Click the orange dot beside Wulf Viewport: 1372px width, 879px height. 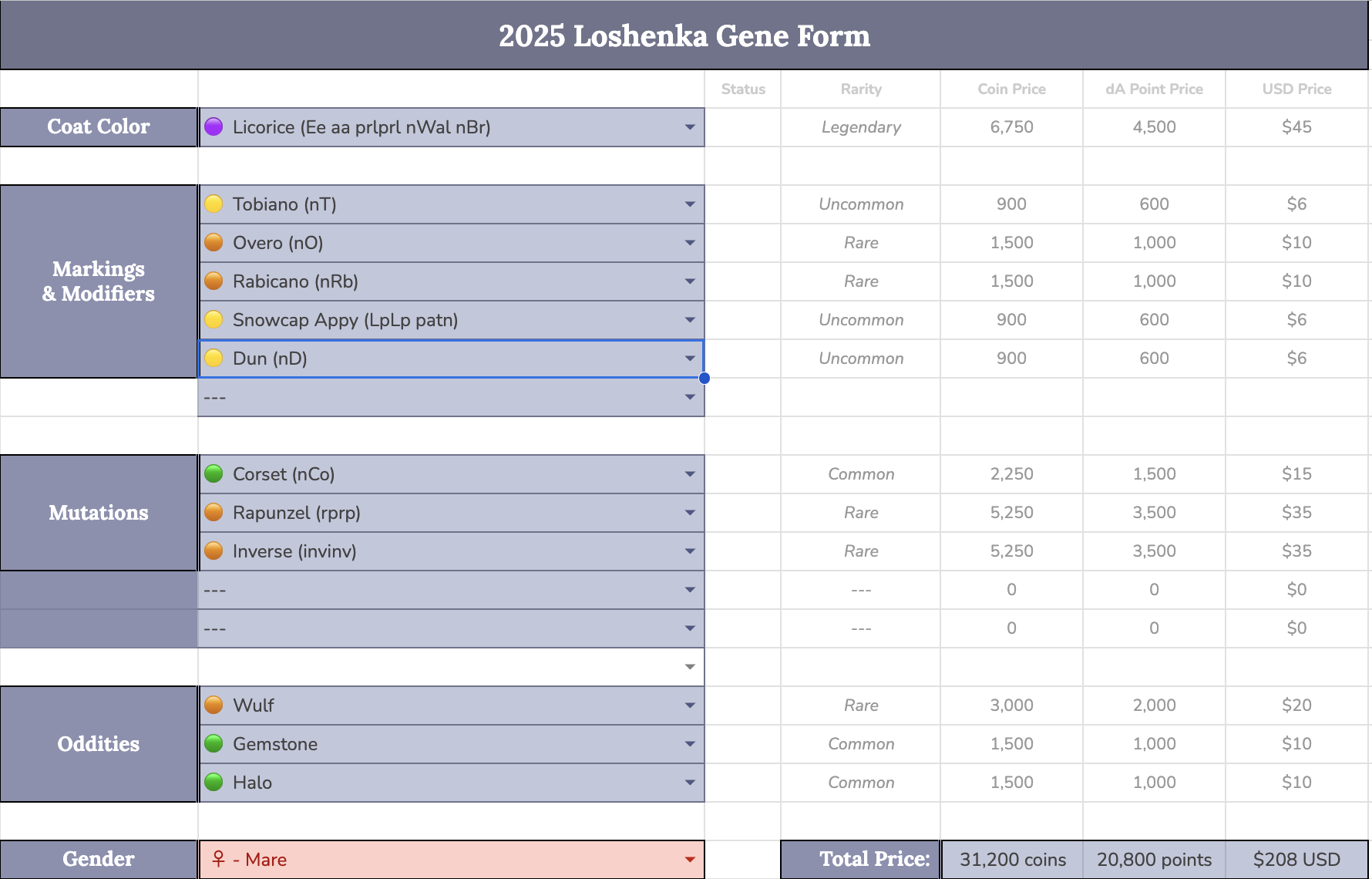214,705
